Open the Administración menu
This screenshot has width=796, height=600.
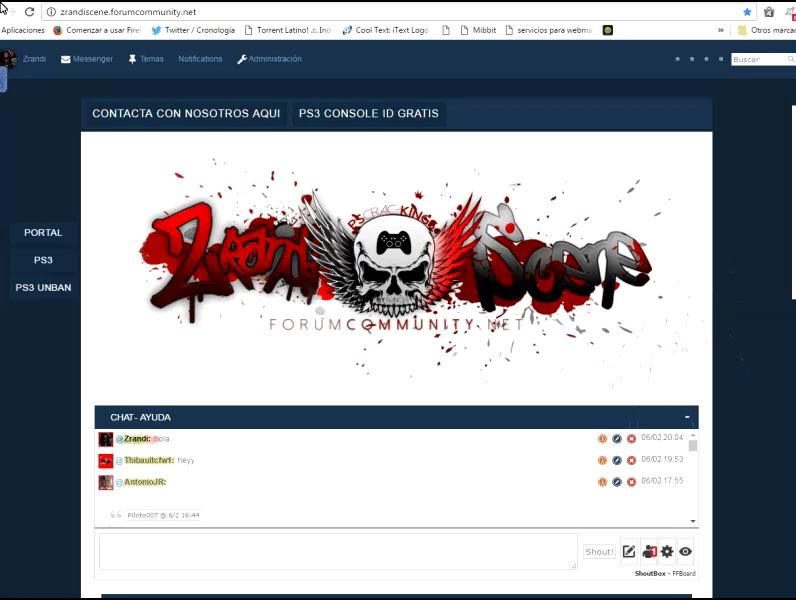(269, 59)
